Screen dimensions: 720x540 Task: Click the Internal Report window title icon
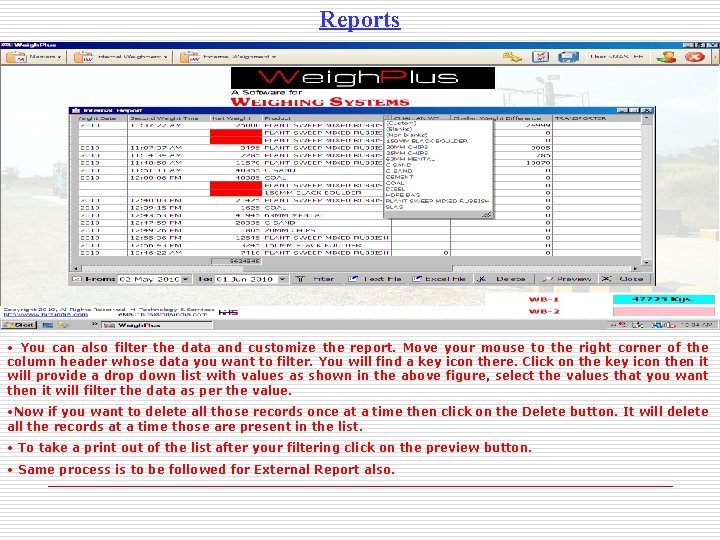[x=76, y=111]
